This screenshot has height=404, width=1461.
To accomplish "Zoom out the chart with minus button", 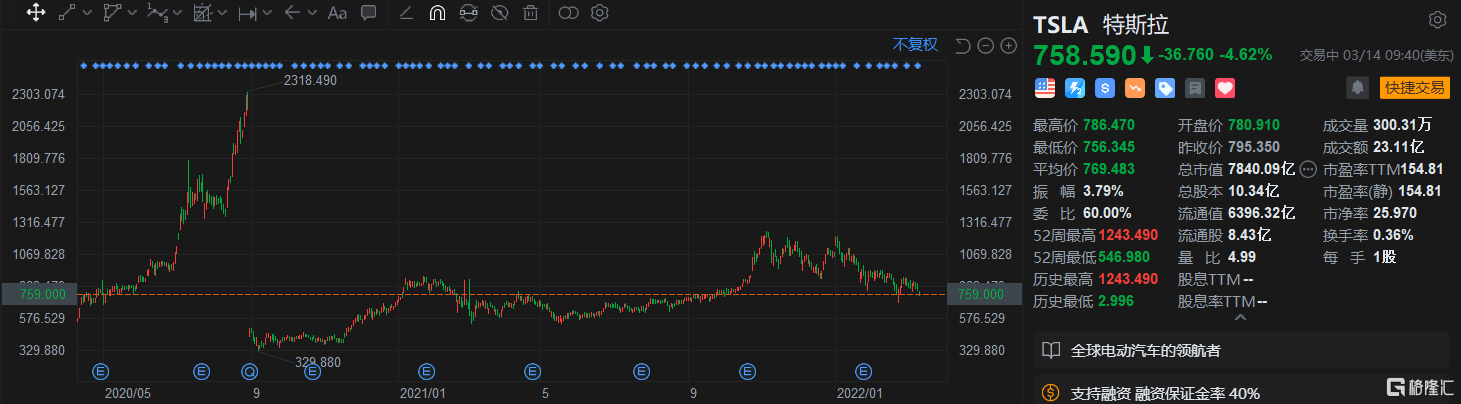I will 985,45.
